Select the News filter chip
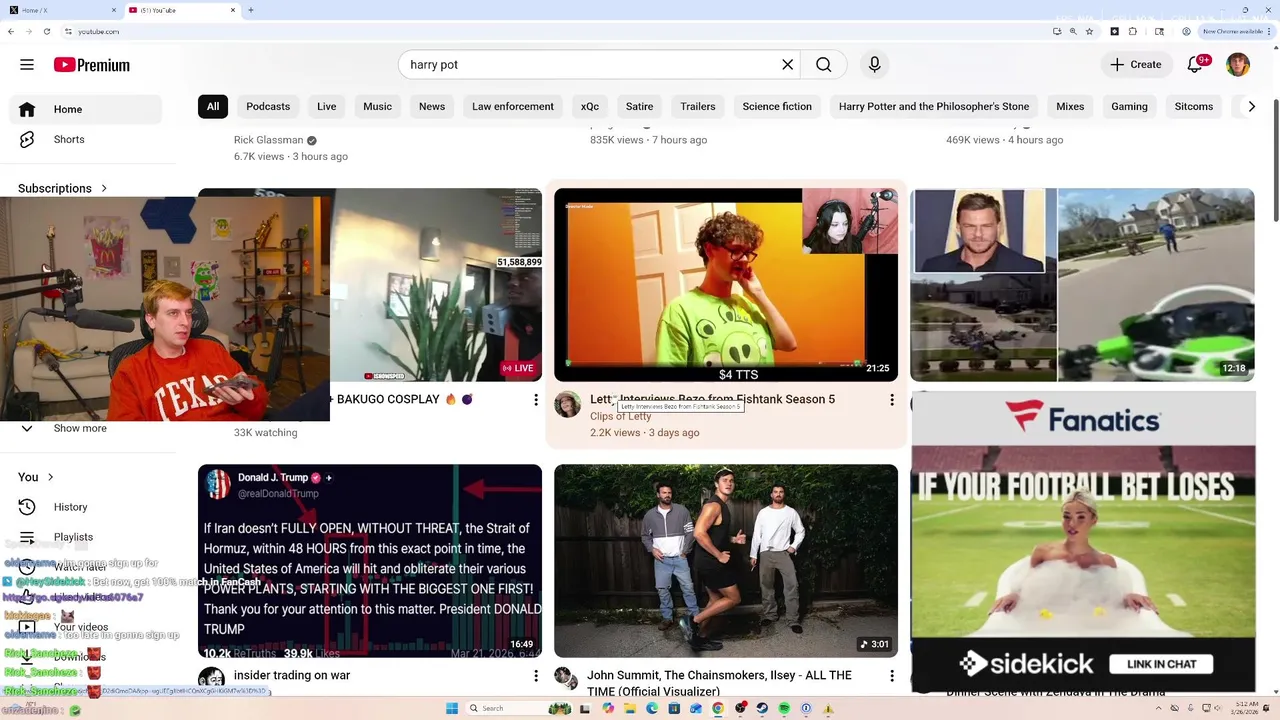The width and height of the screenshot is (1280, 720). [432, 107]
